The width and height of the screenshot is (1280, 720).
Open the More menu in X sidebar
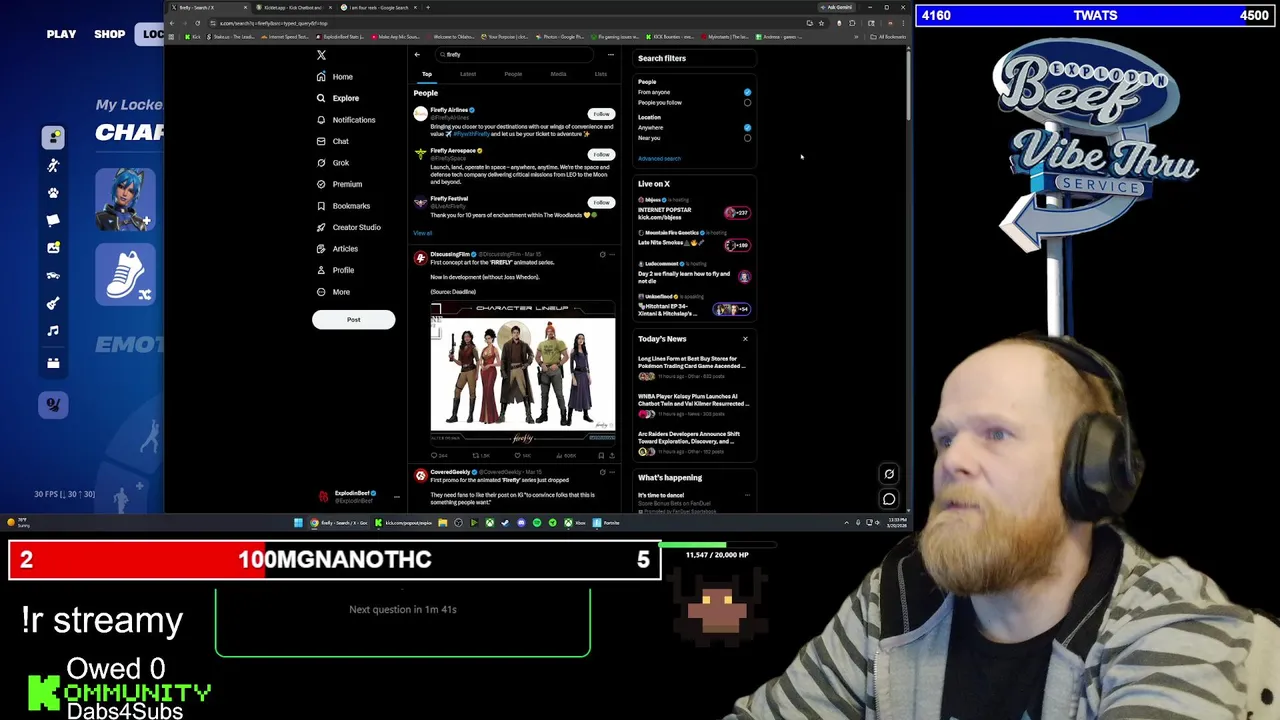point(333,292)
